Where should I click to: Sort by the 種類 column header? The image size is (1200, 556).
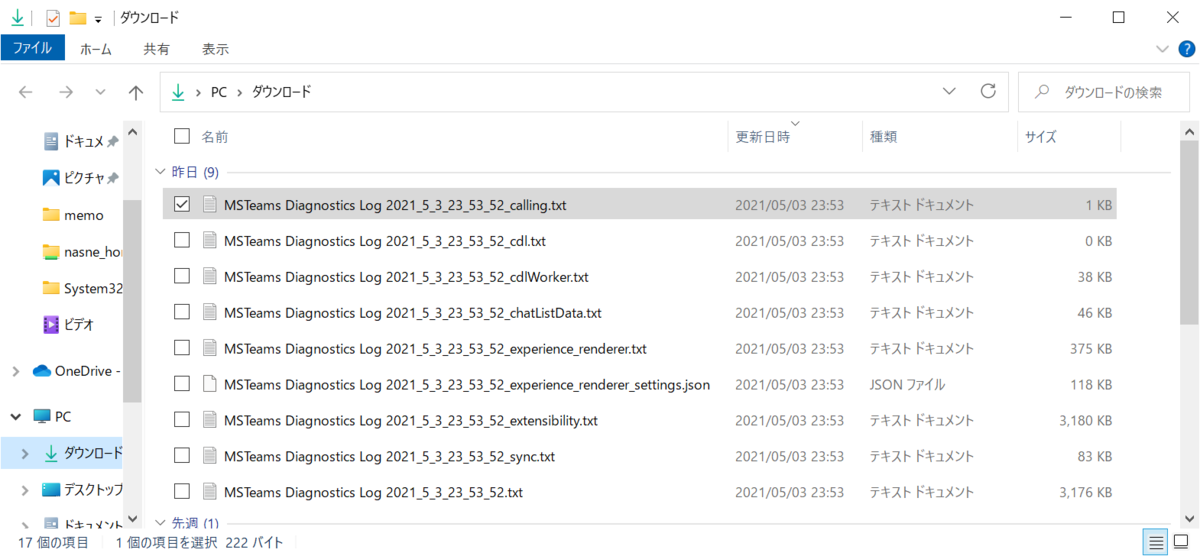pyautogui.click(x=883, y=137)
